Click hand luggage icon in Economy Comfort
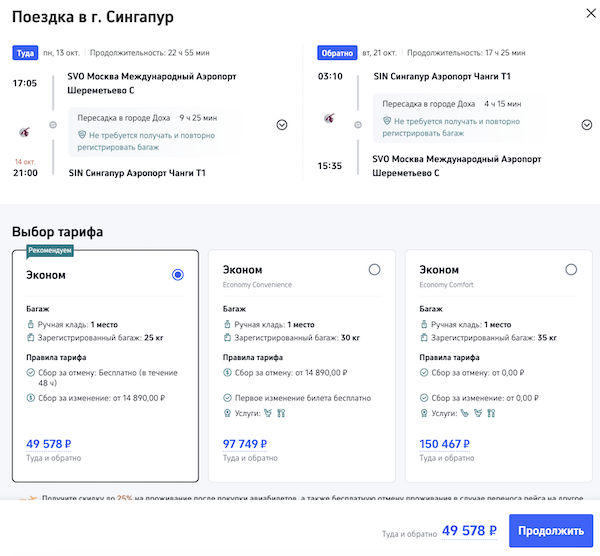 [x=423, y=325]
